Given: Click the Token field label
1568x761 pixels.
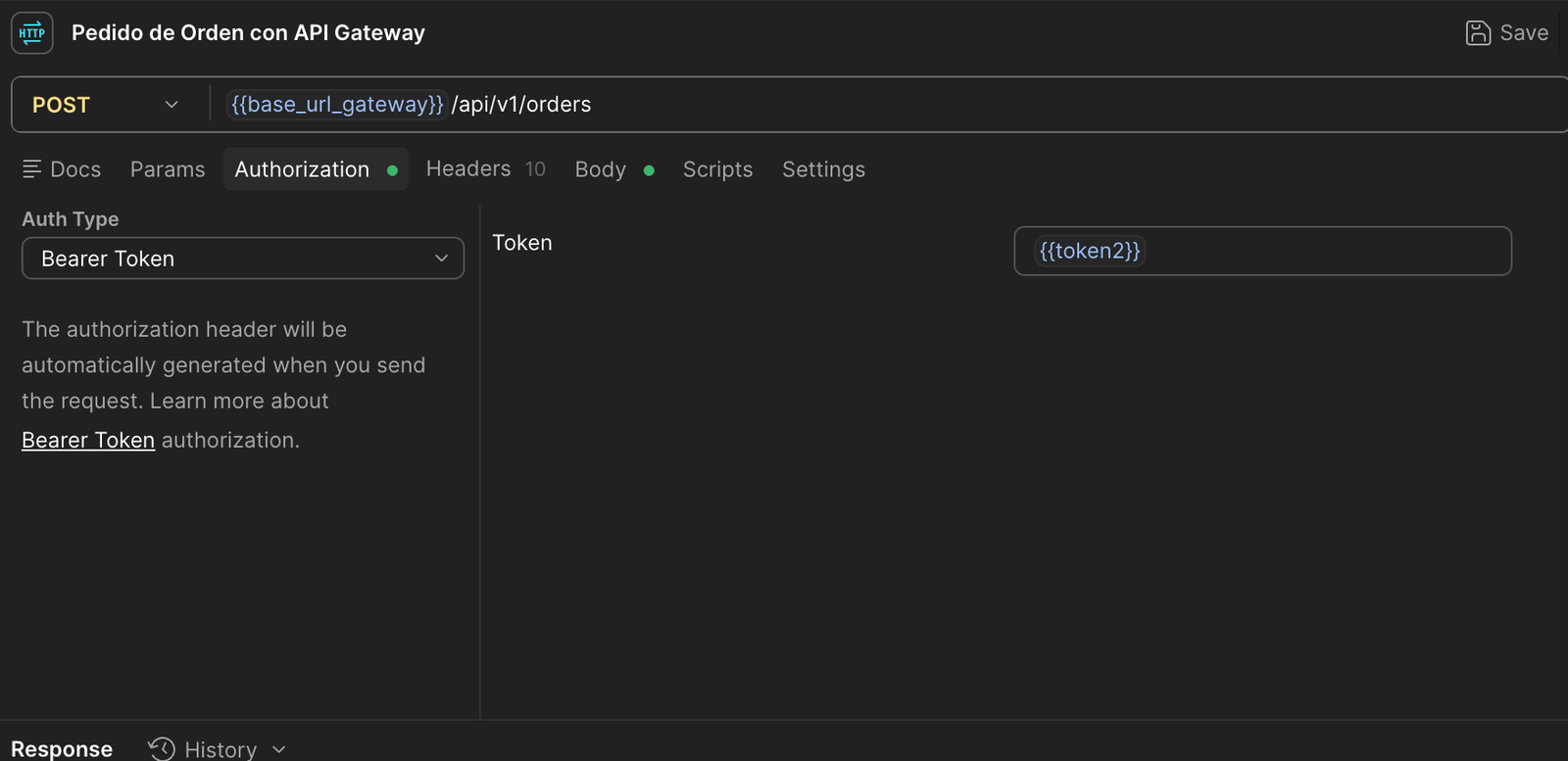Looking at the screenshot, I should [522, 243].
